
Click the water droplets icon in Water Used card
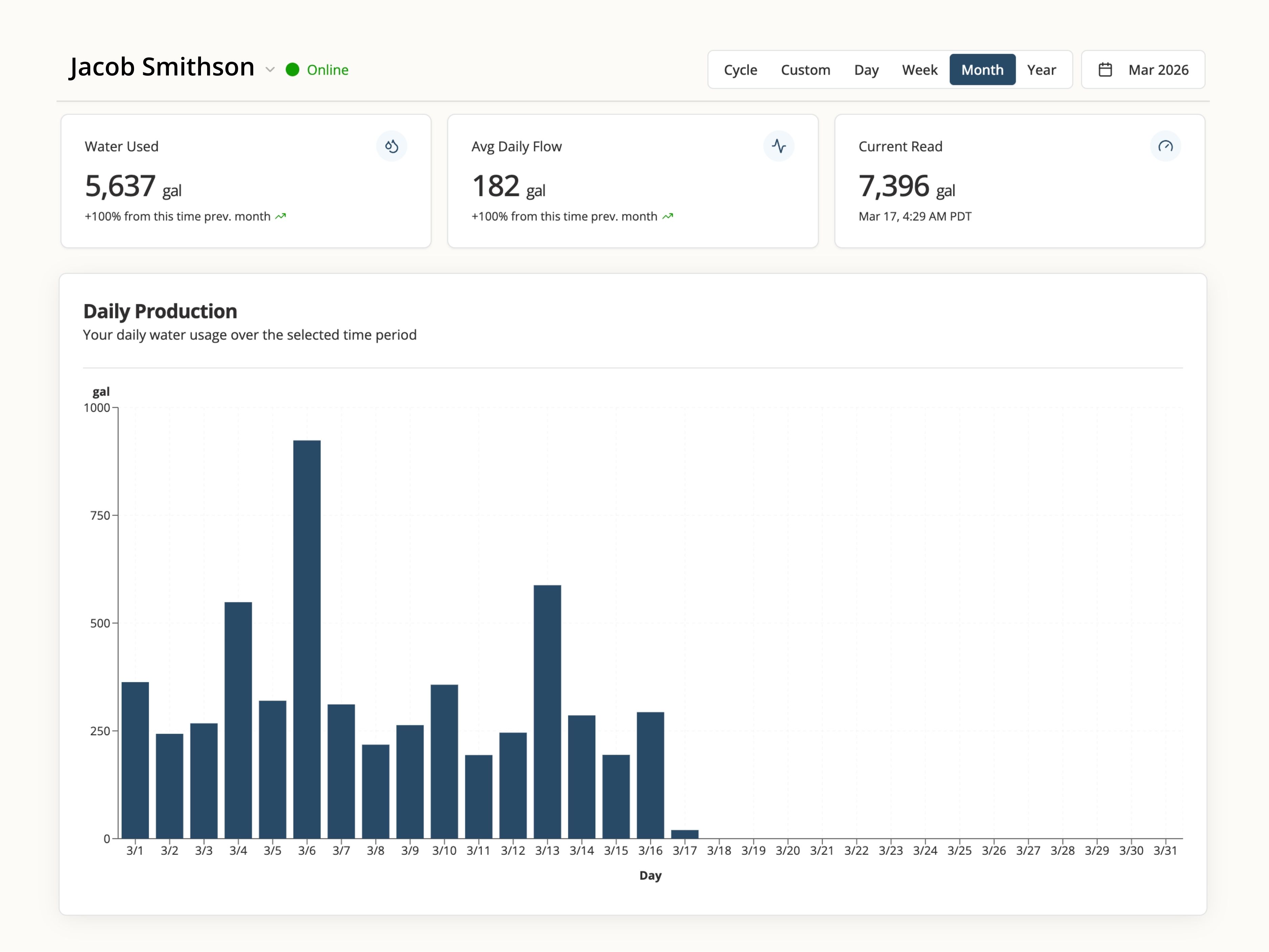coord(391,146)
